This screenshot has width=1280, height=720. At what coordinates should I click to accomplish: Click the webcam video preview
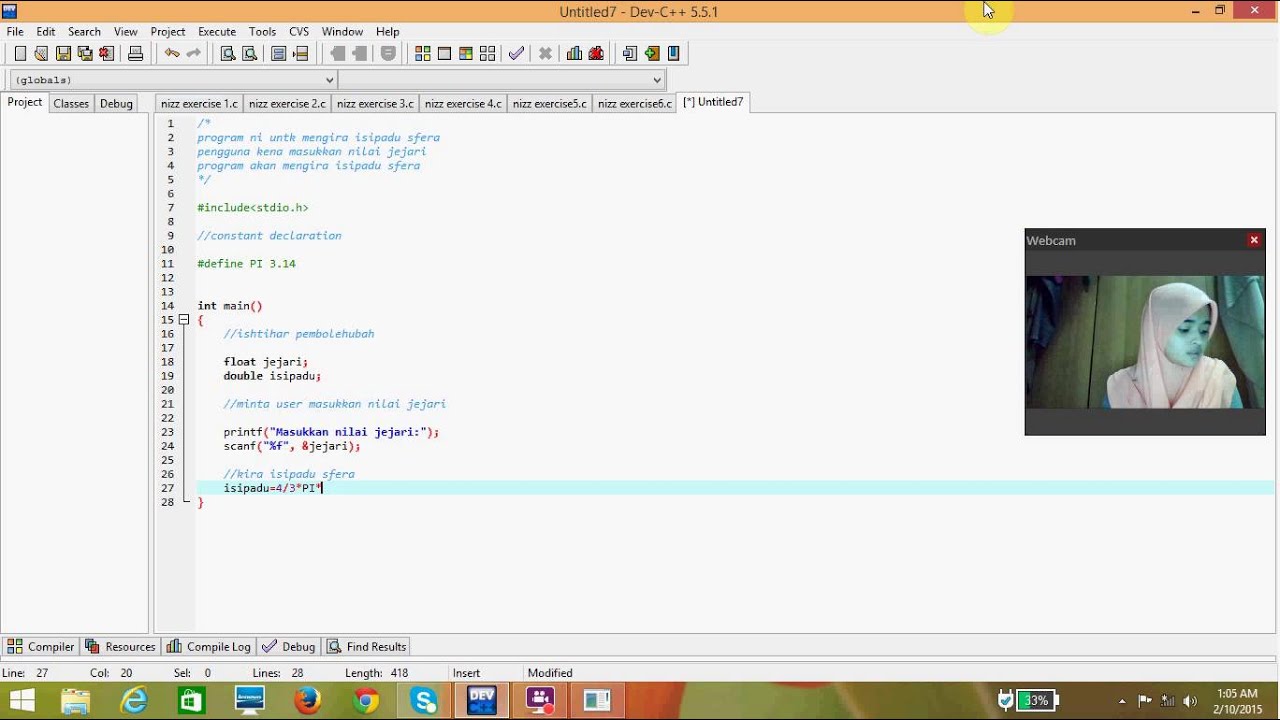pos(1145,342)
